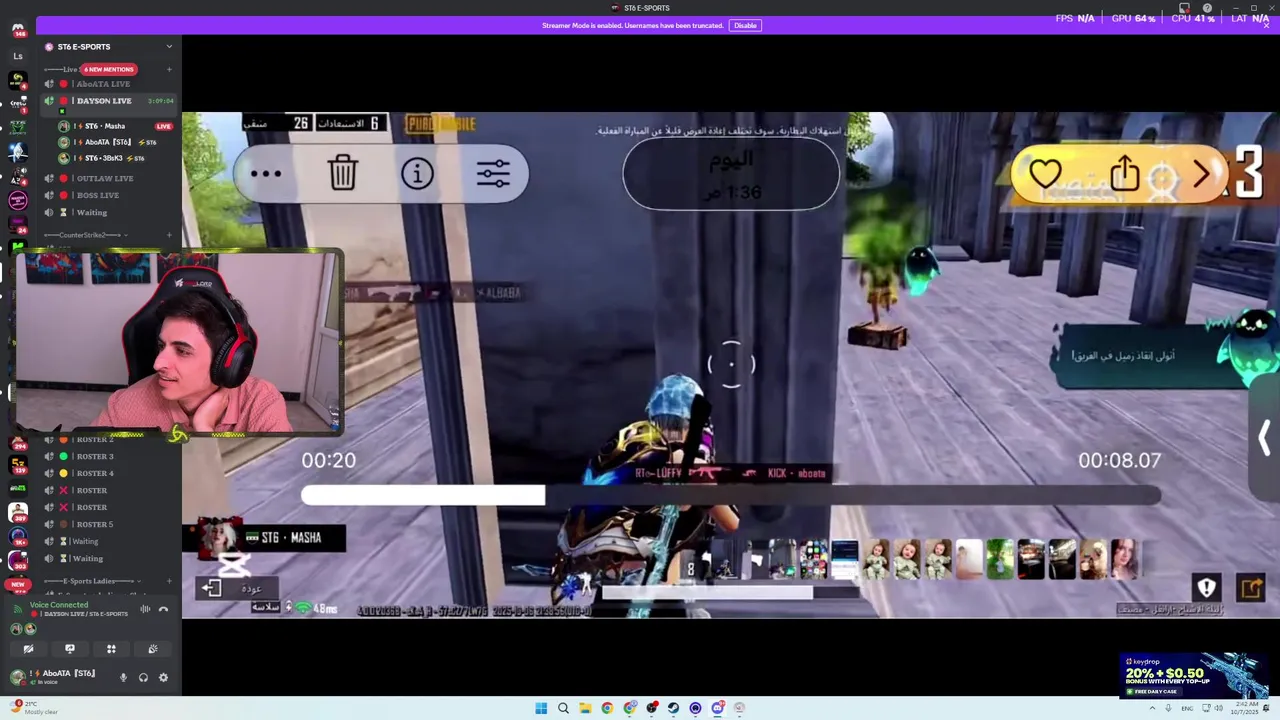The width and height of the screenshot is (1280, 720).
Task: Disconnect from voice with the hang-up icon
Action: tap(163, 609)
